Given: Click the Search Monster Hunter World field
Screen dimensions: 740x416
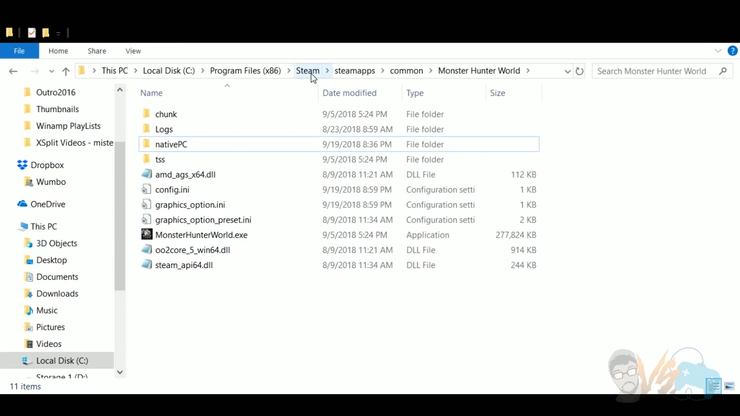Looking at the screenshot, I should (656, 71).
